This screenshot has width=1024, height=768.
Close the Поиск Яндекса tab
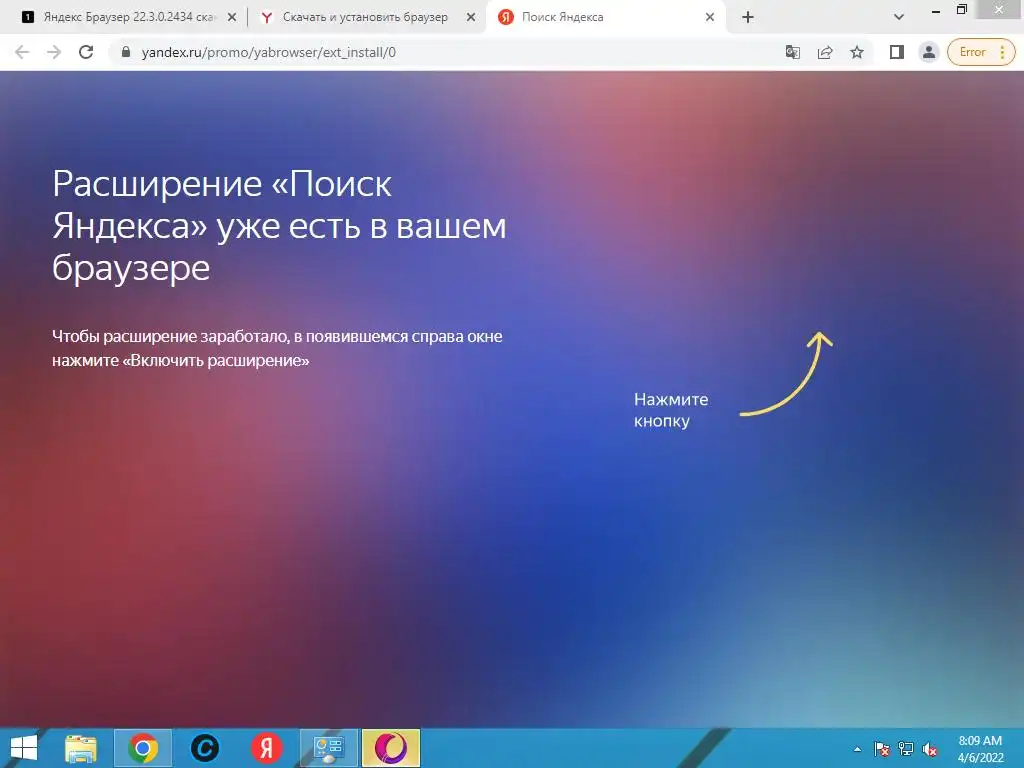[x=710, y=18]
